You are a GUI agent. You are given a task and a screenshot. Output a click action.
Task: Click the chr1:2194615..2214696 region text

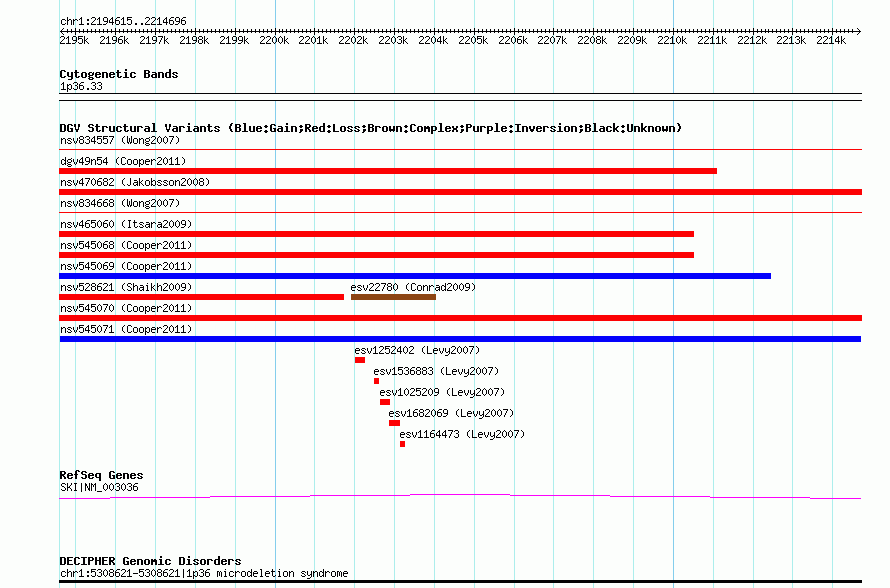click(x=123, y=22)
